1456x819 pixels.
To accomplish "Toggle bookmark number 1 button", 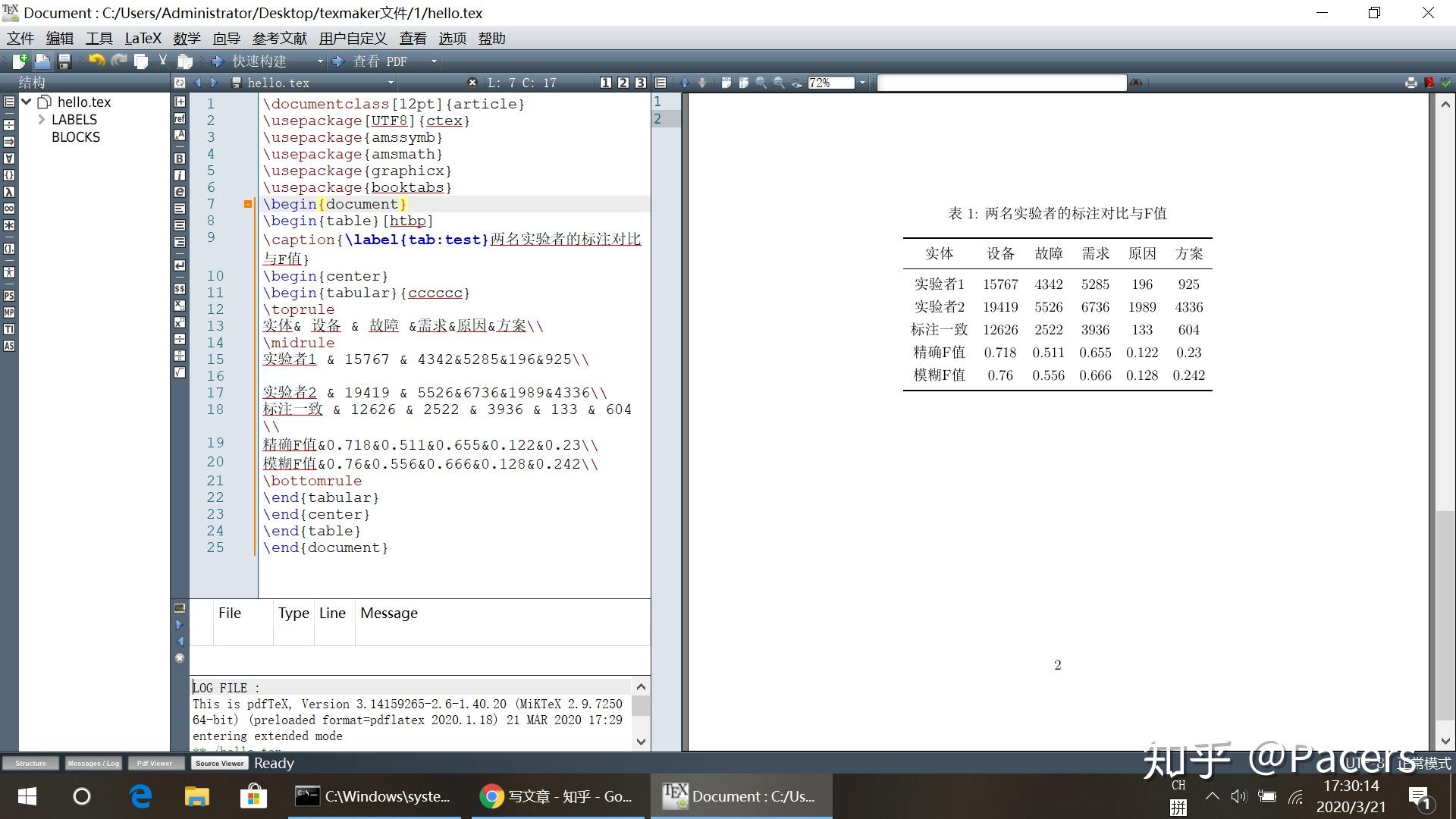I will tap(605, 83).
